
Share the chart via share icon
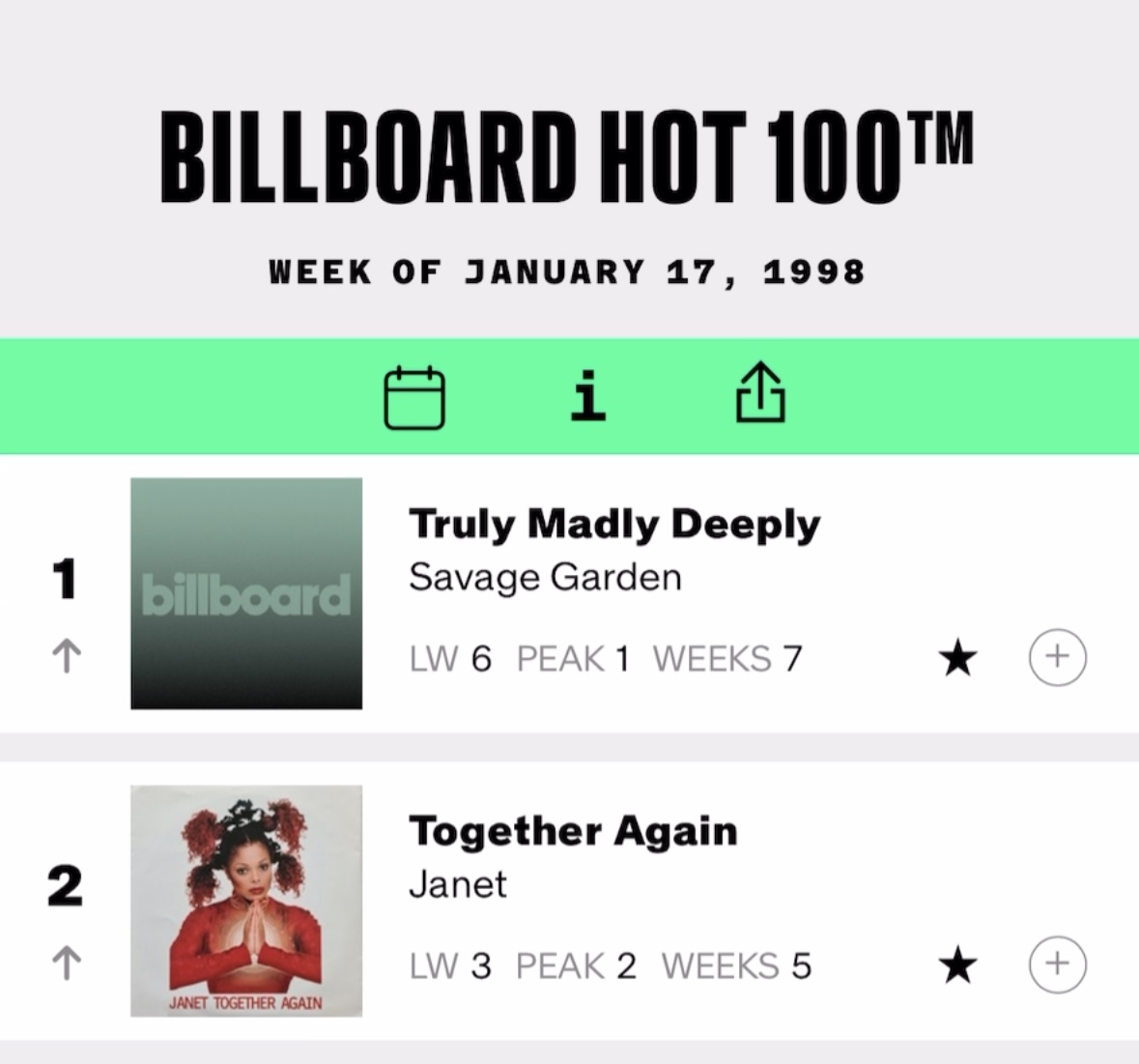pyautogui.click(x=760, y=393)
